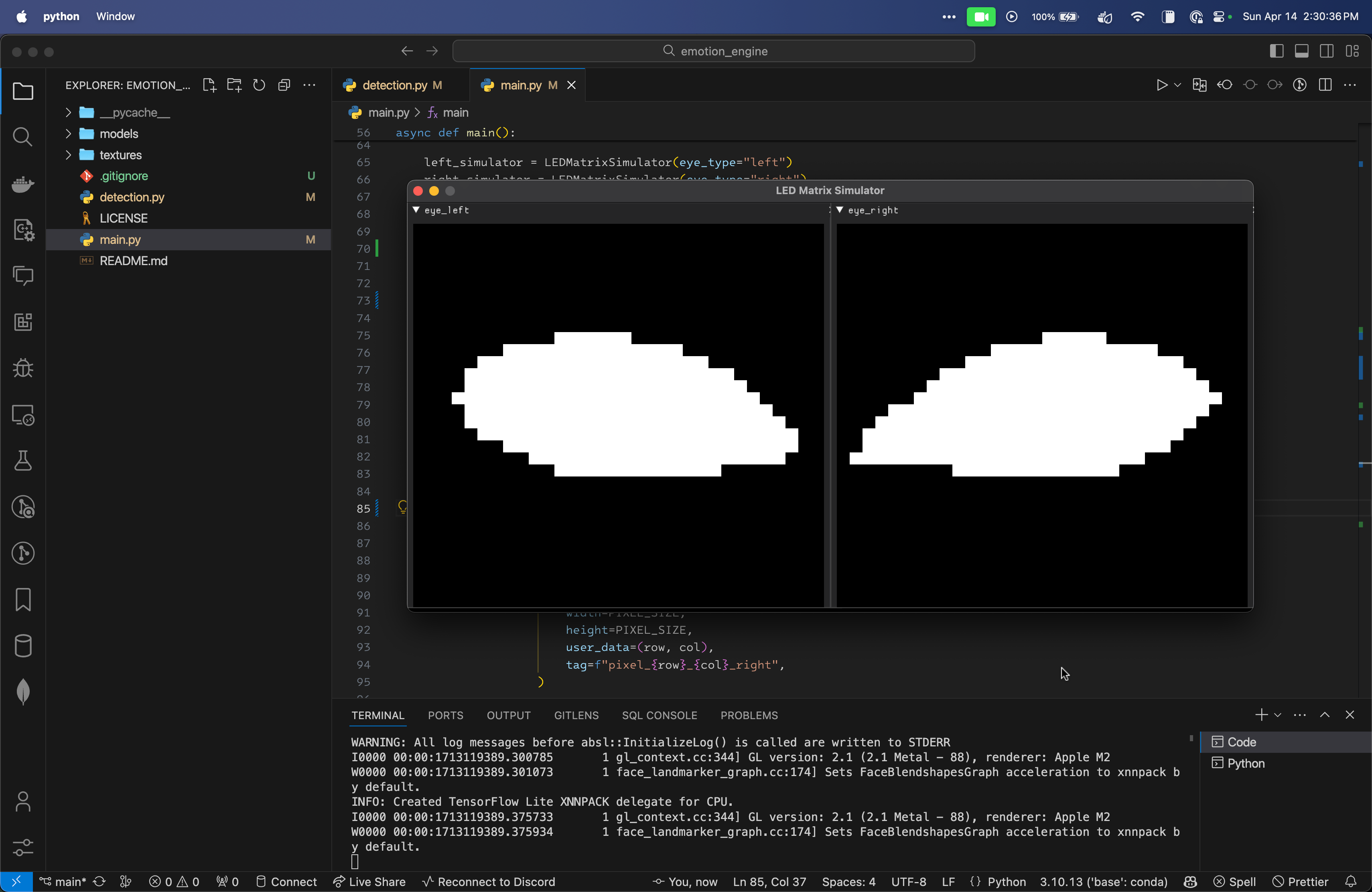Select the main.py file in explorer
1372x892 pixels.
pyautogui.click(x=120, y=239)
